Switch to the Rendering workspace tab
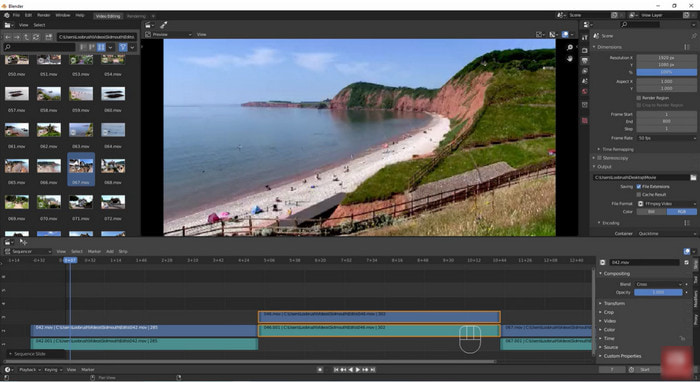The height and width of the screenshot is (382, 700). click(136, 16)
